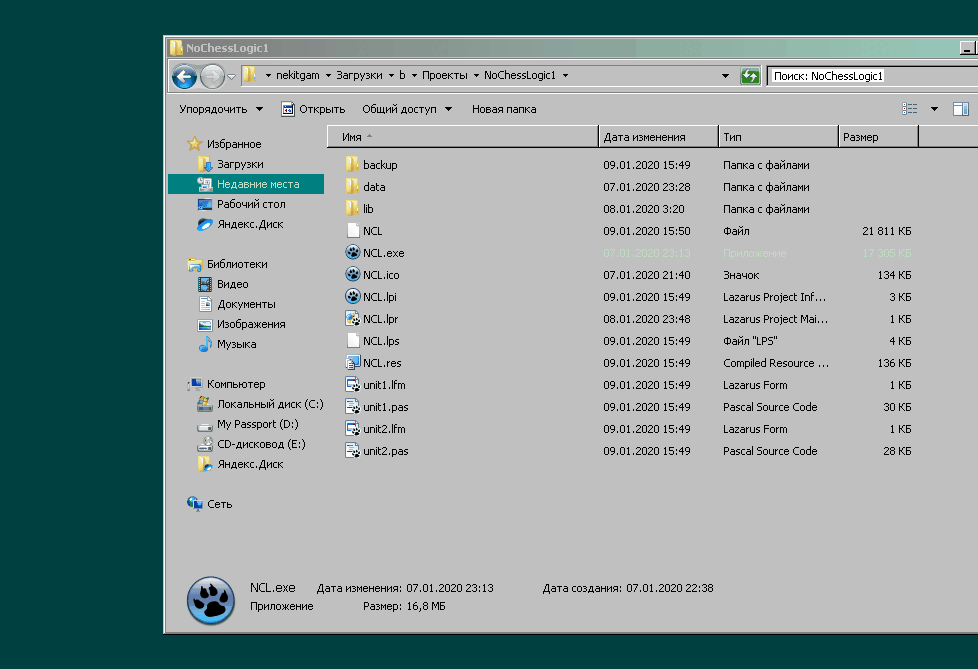978x669 pixels.
Task: Select the NCL.lps file icon
Action: click(x=353, y=340)
